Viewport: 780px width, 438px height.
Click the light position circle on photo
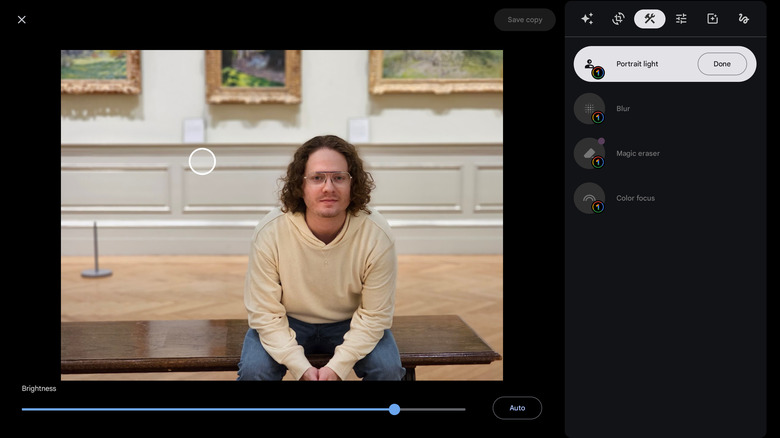coord(202,161)
